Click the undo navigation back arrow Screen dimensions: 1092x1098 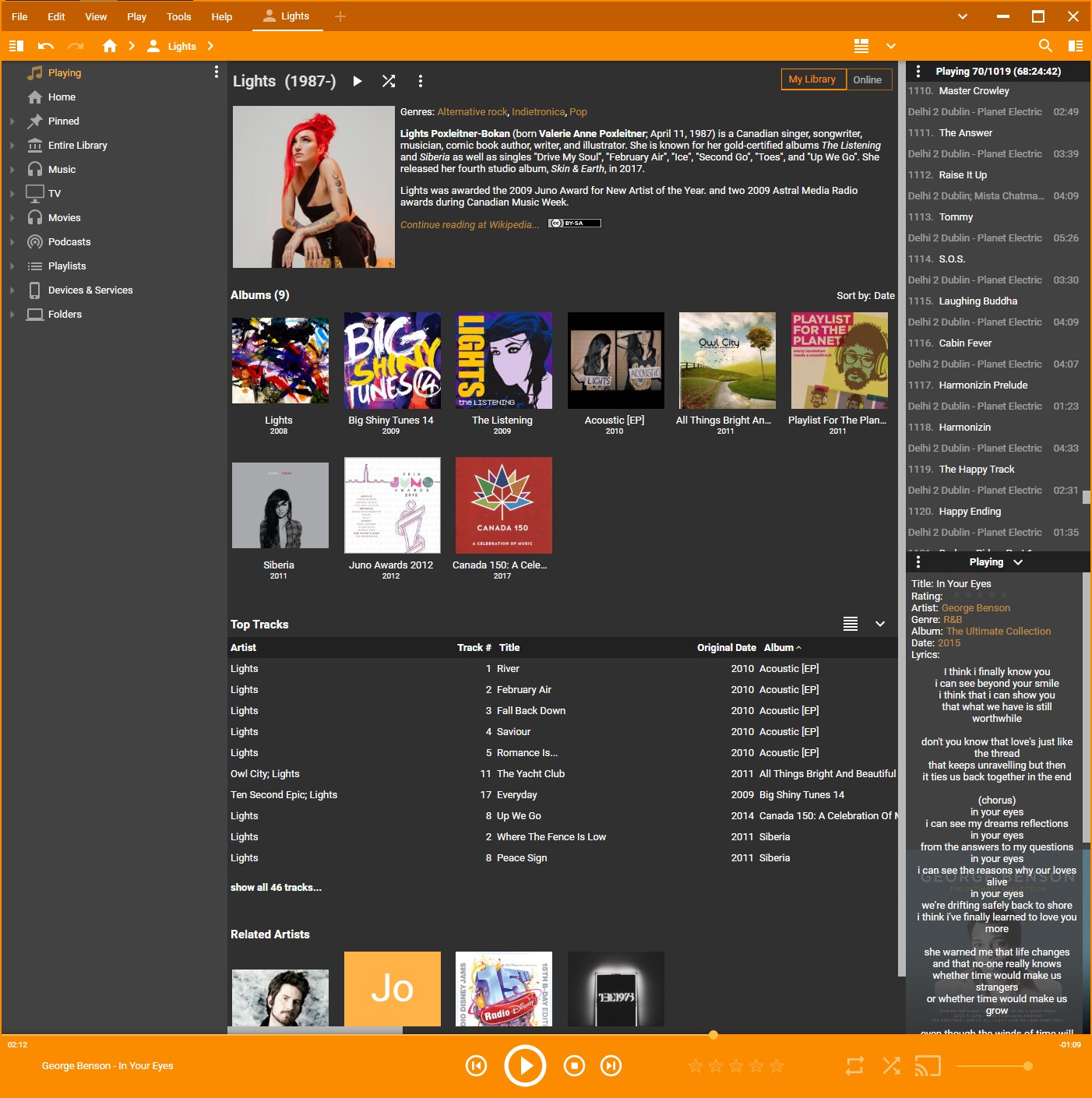(x=46, y=46)
